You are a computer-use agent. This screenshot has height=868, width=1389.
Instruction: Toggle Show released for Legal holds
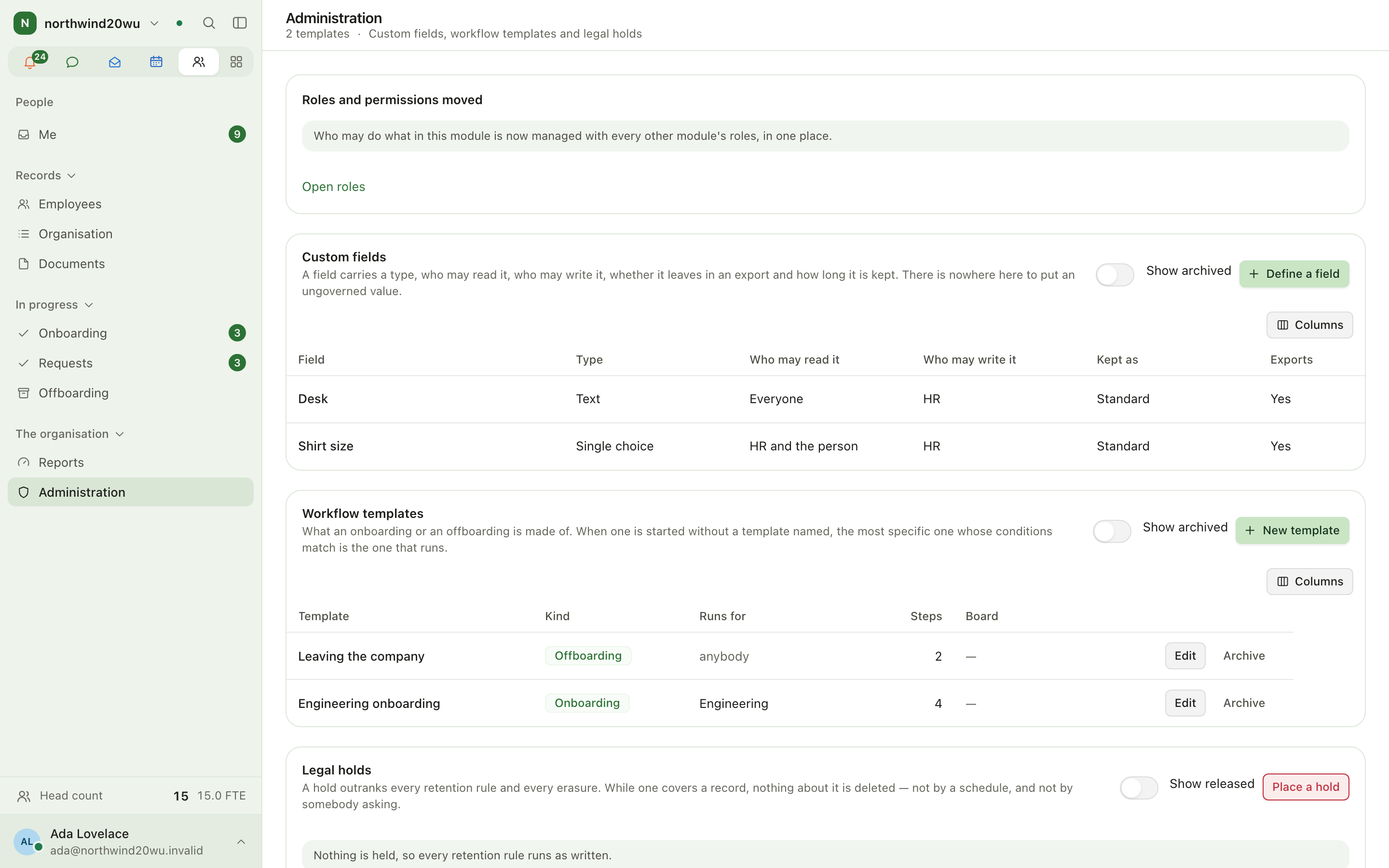[x=1139, y=787]
